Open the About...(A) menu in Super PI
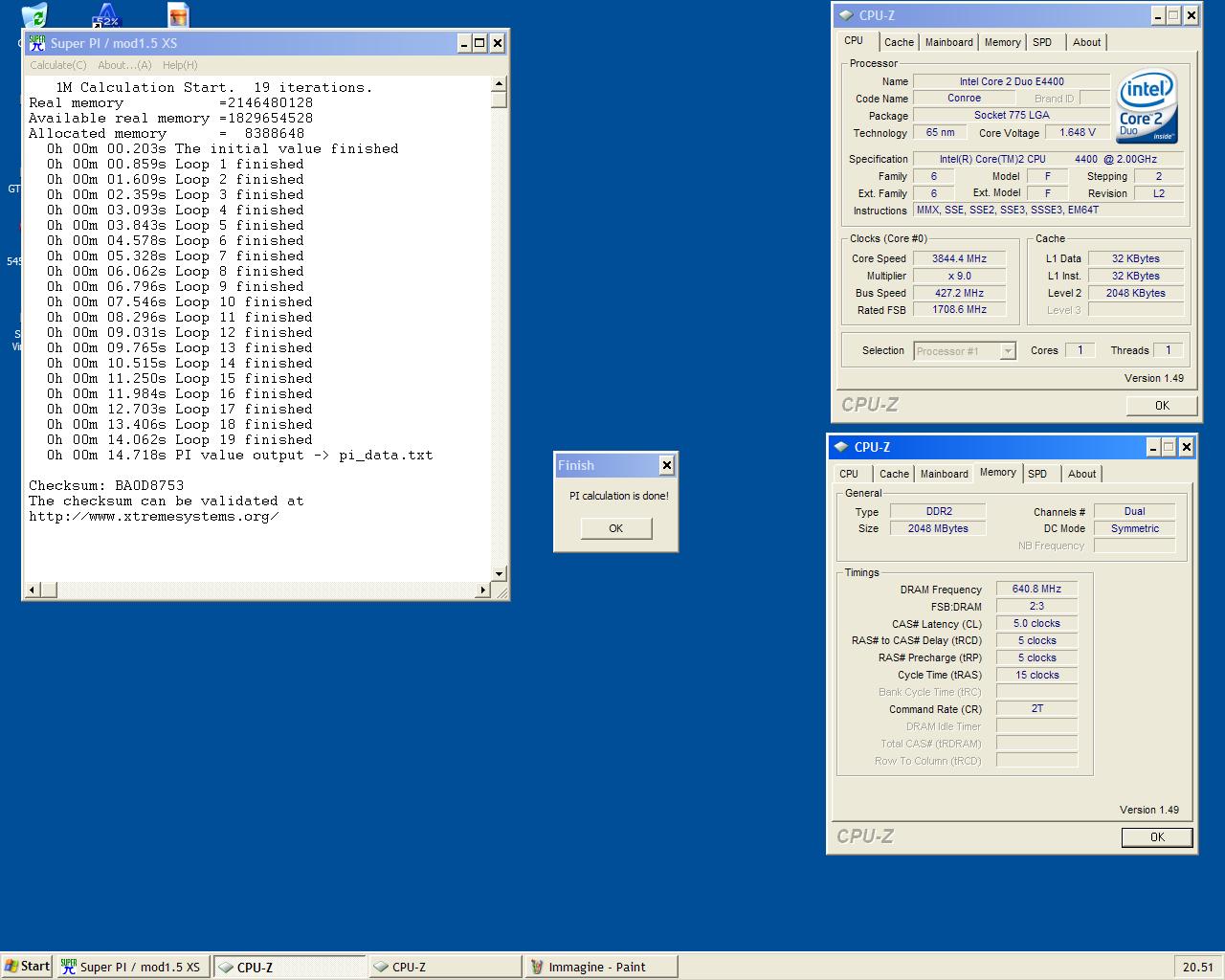Viewport: 1225px width, 980px height. 124,65
